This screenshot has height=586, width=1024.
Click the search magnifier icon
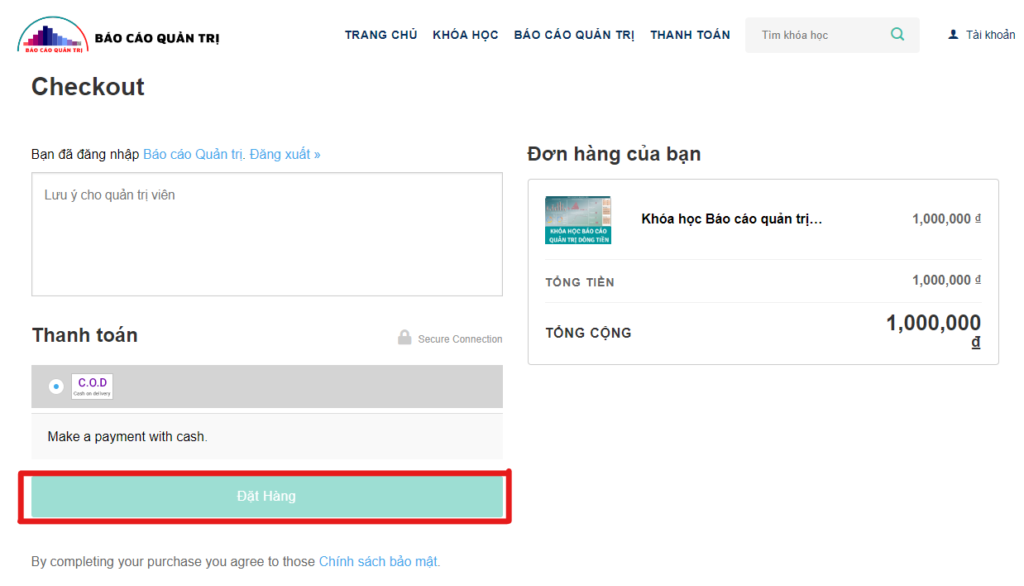coord(897,35)
